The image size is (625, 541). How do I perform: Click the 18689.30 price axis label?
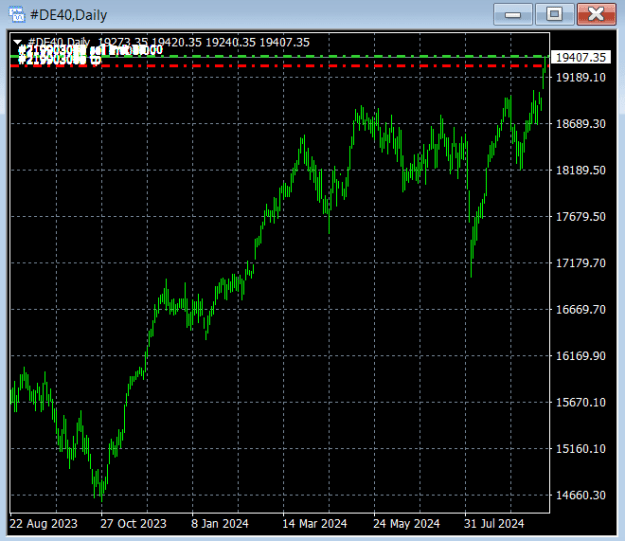coord(580,124)
